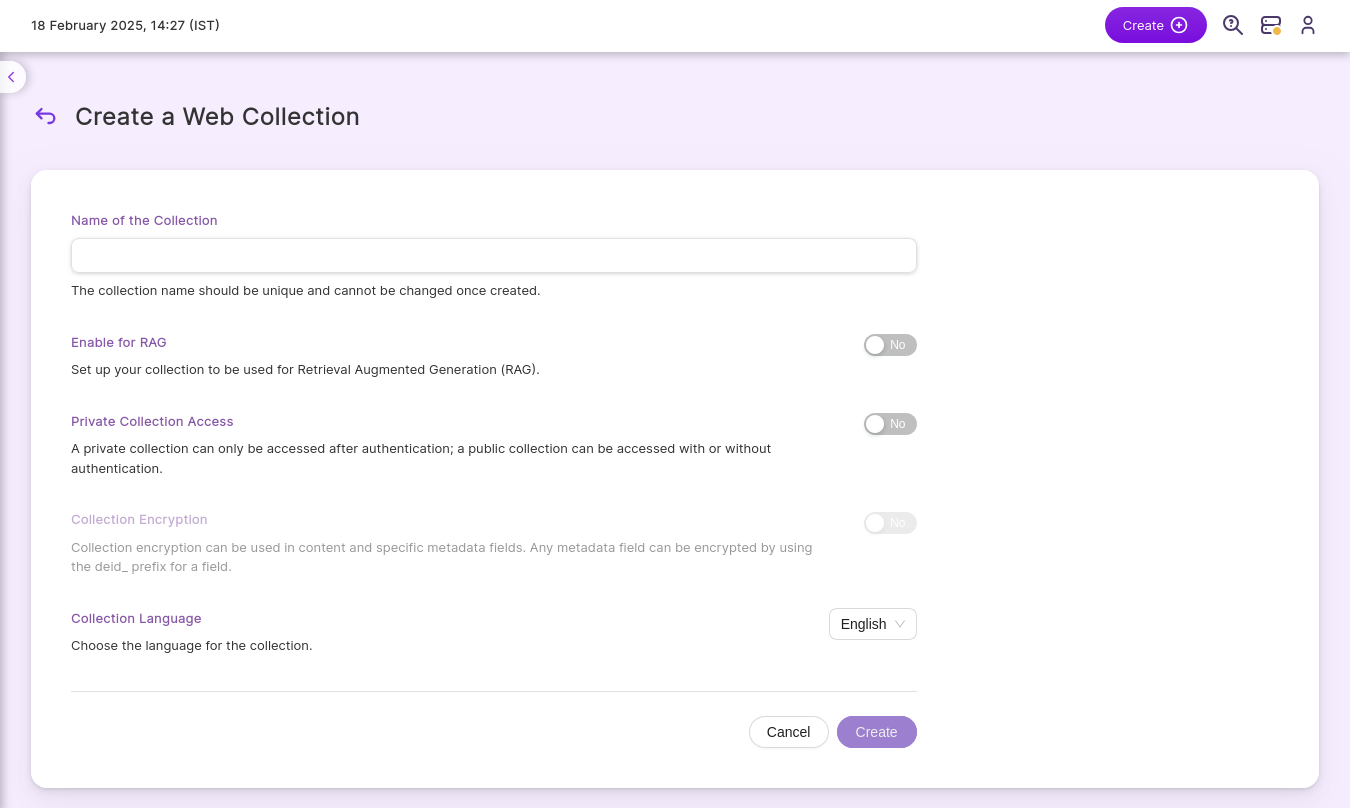Viewport: 1350px width, 808px height.
Task: Click the Collection Language label
Action: pyautogui.click(x=136, y=618)
